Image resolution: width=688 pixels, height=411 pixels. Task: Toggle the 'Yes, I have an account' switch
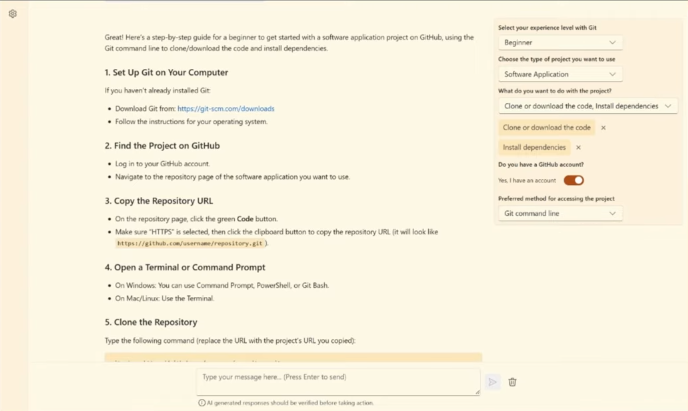573,180
